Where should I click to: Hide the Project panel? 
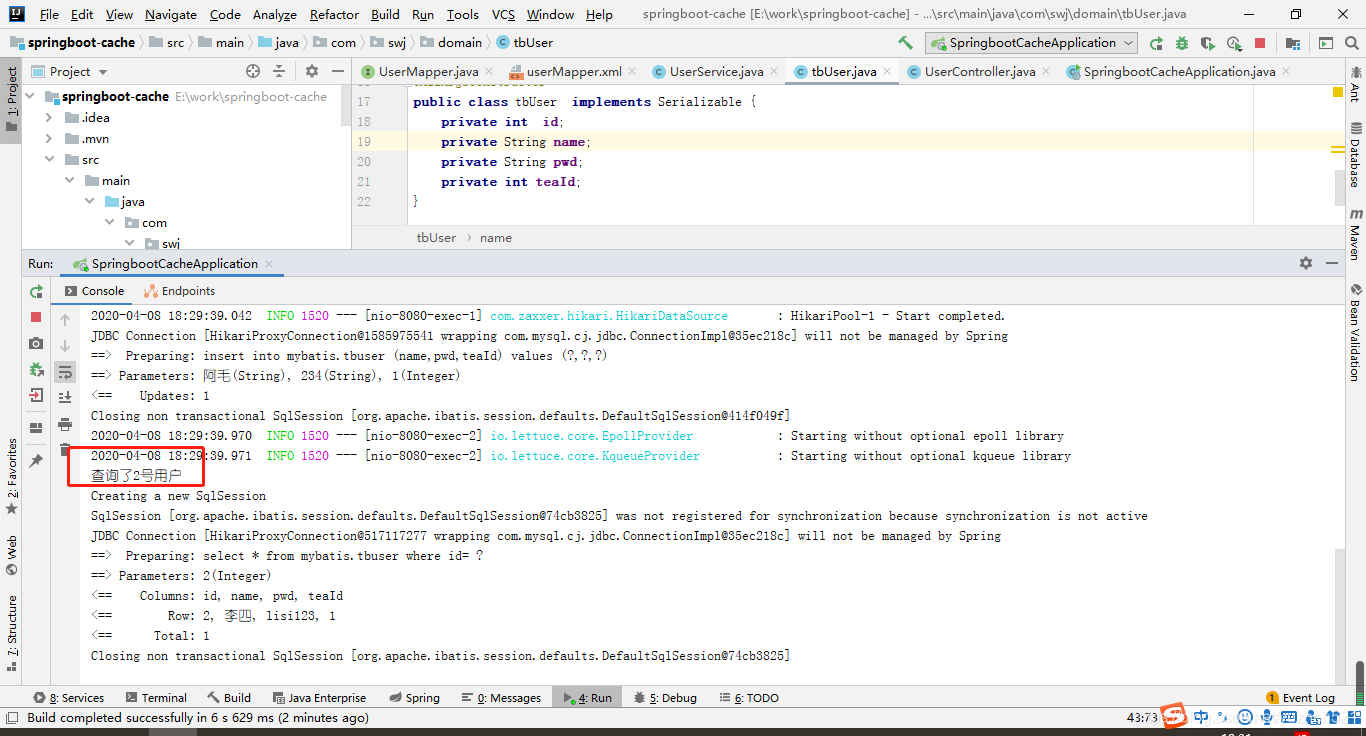pyautogui.click(x=337, y=71)
